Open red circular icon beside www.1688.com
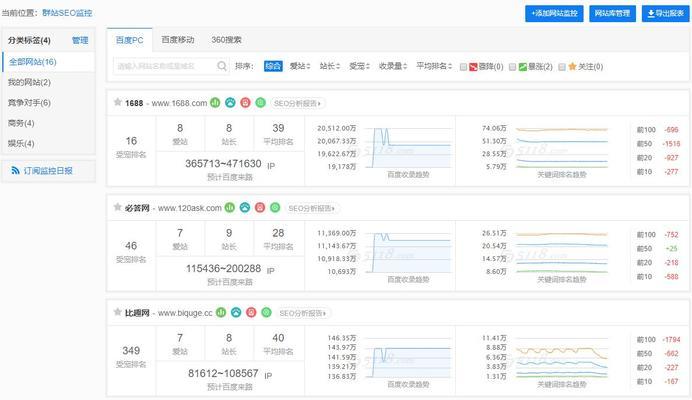Screen dimensions: 692x400 coord(245,102)
